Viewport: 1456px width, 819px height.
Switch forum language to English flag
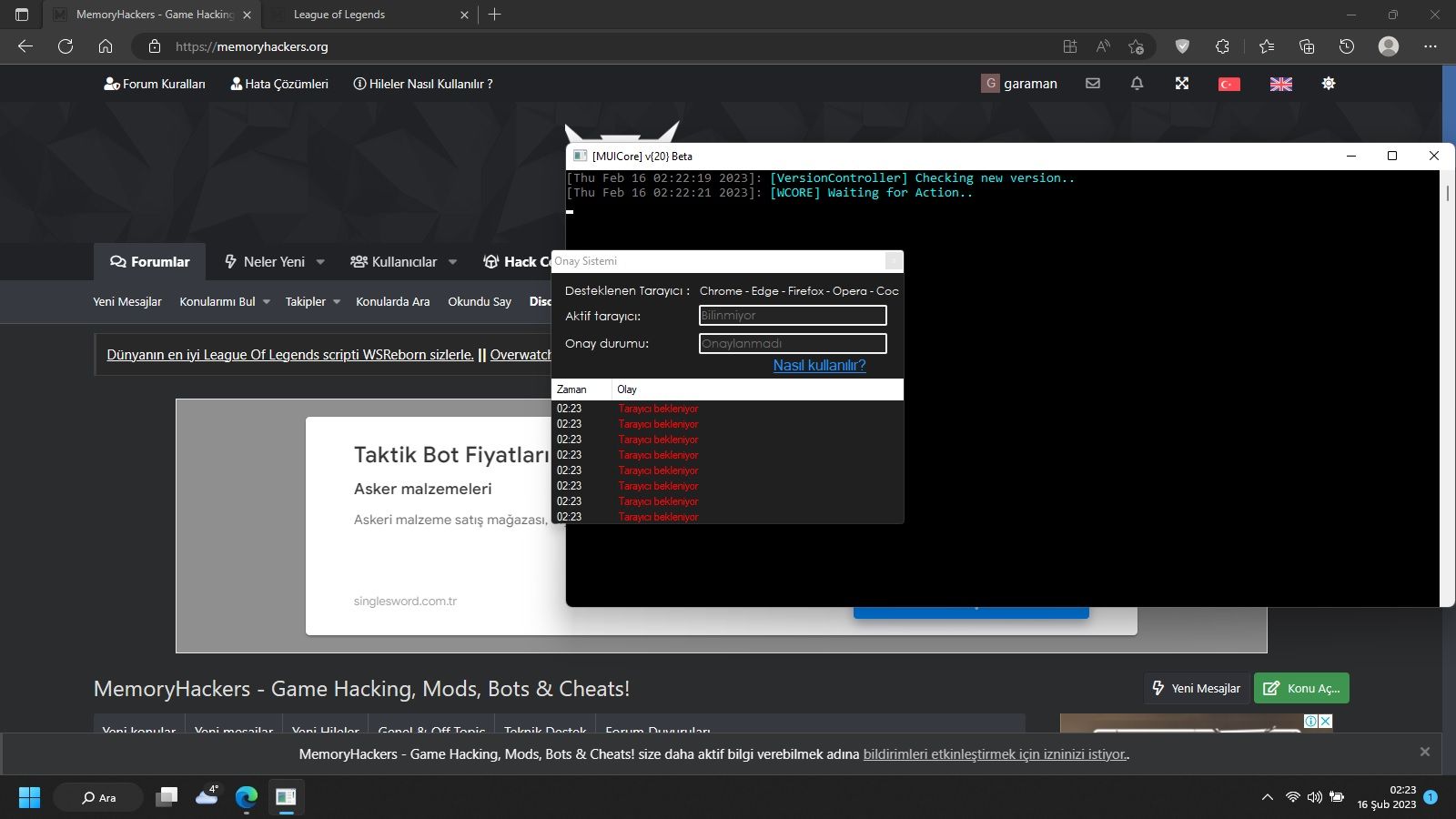[1281, 84]
